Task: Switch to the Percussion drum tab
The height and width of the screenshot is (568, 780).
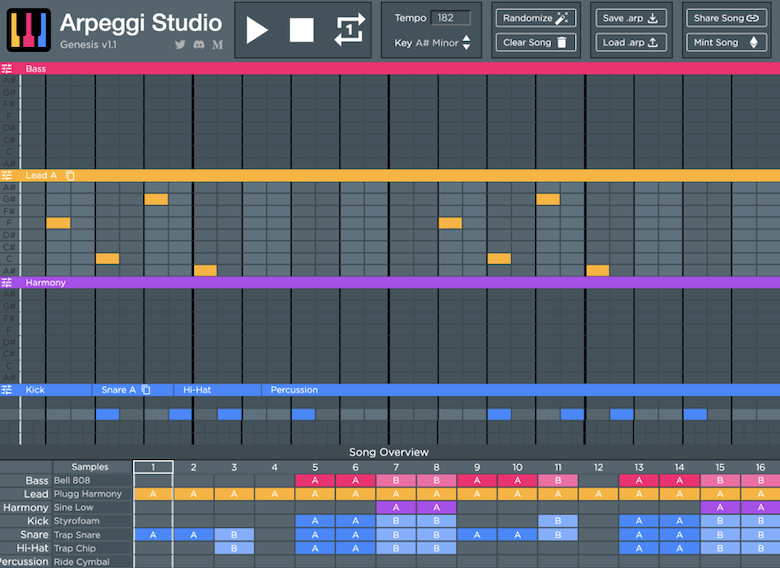Action: click(x=294, y=390)
